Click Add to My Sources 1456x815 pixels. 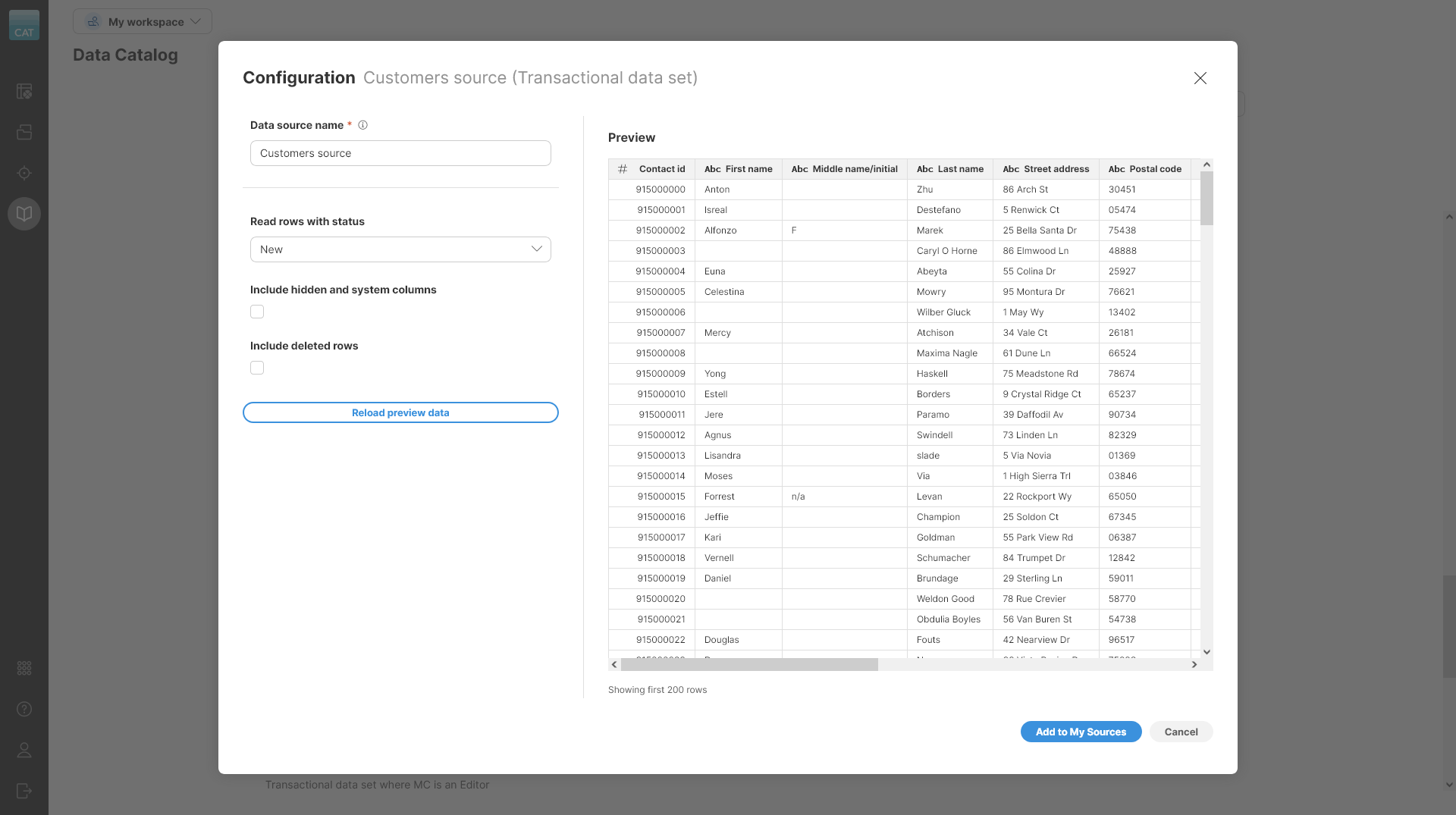(1081, 732)
